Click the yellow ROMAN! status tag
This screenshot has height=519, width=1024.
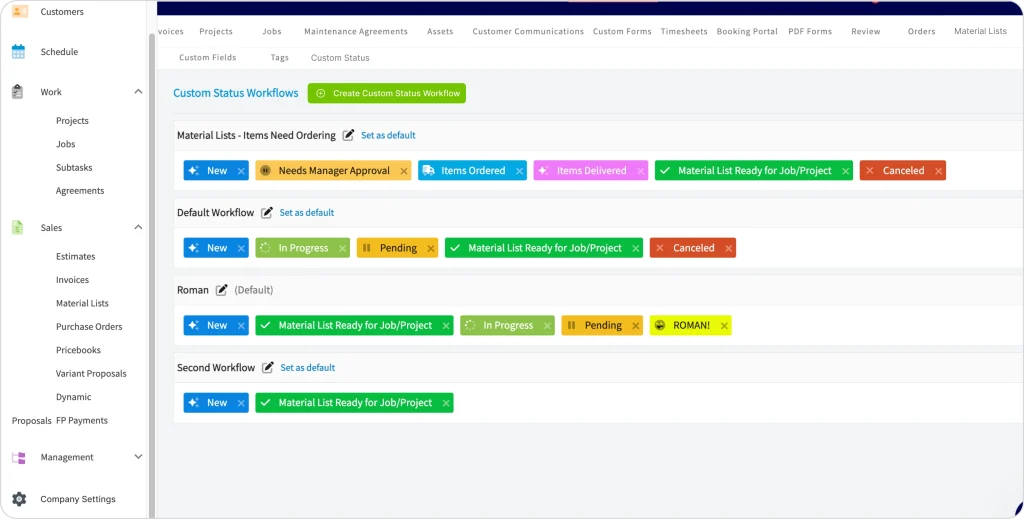coord(691,326)
